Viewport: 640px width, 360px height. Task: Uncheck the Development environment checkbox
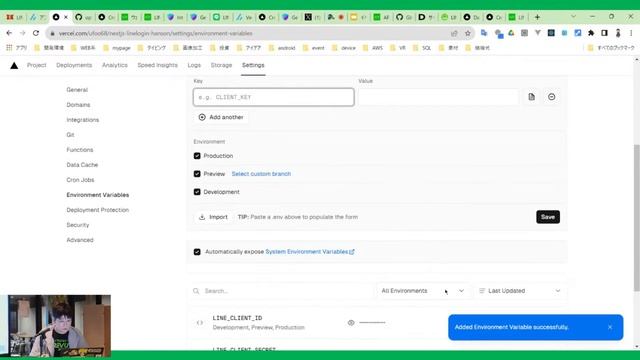(197, 192)
